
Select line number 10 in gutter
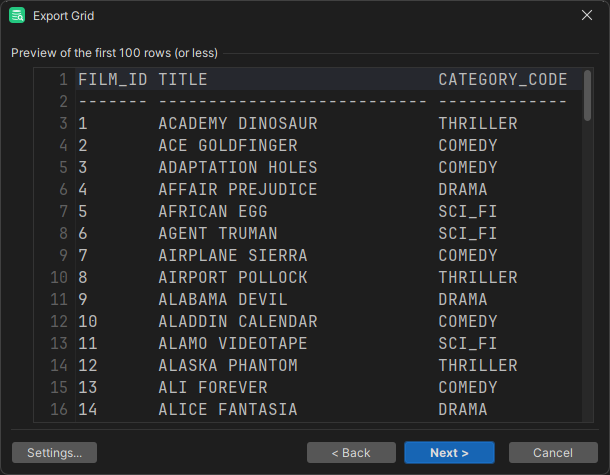[57, 278]
